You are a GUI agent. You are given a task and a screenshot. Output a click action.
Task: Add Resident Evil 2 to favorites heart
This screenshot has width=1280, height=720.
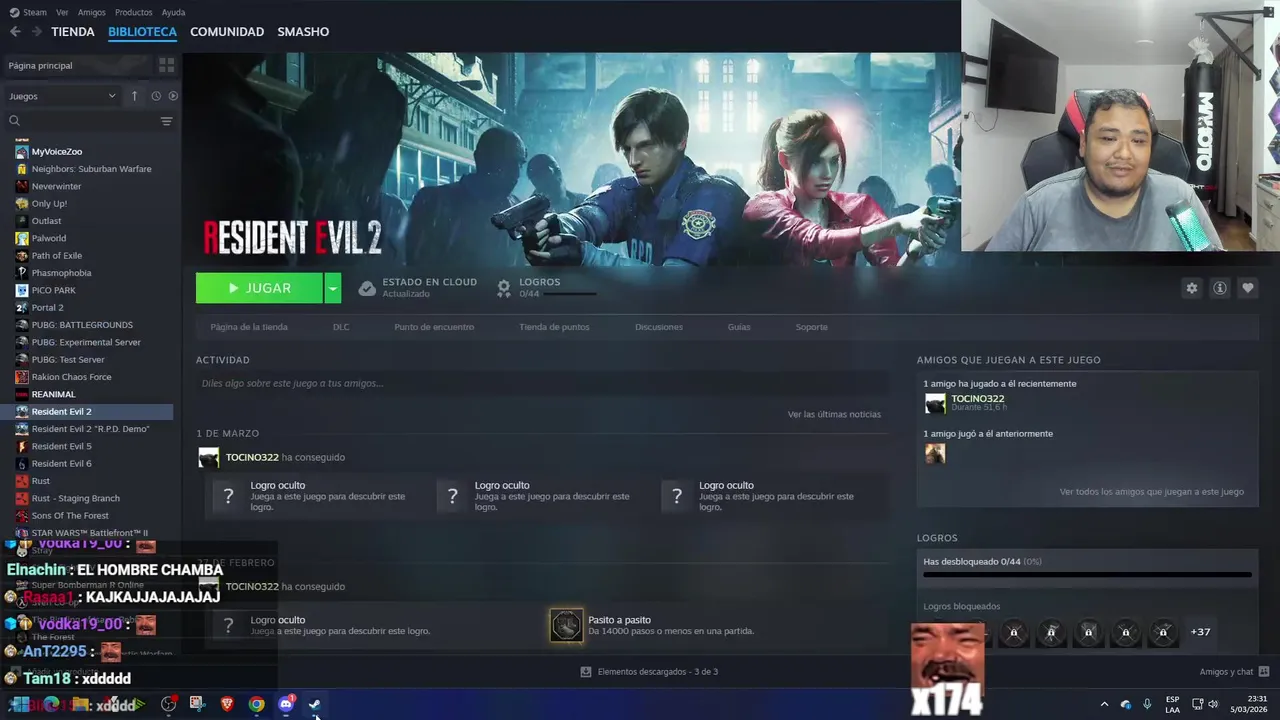[1247, 288]
